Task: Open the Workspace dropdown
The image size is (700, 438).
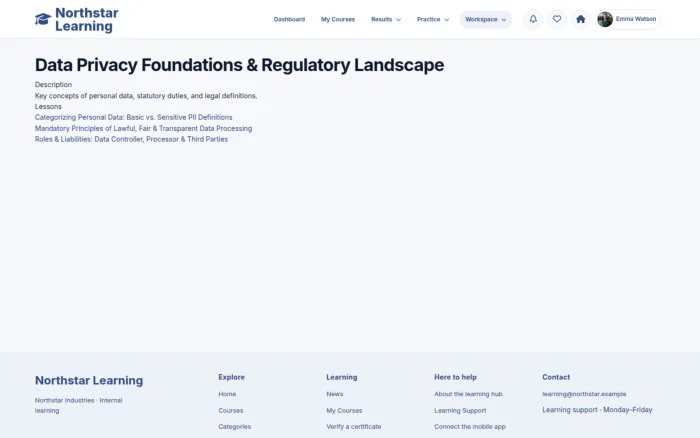Action: coord(486,19)
